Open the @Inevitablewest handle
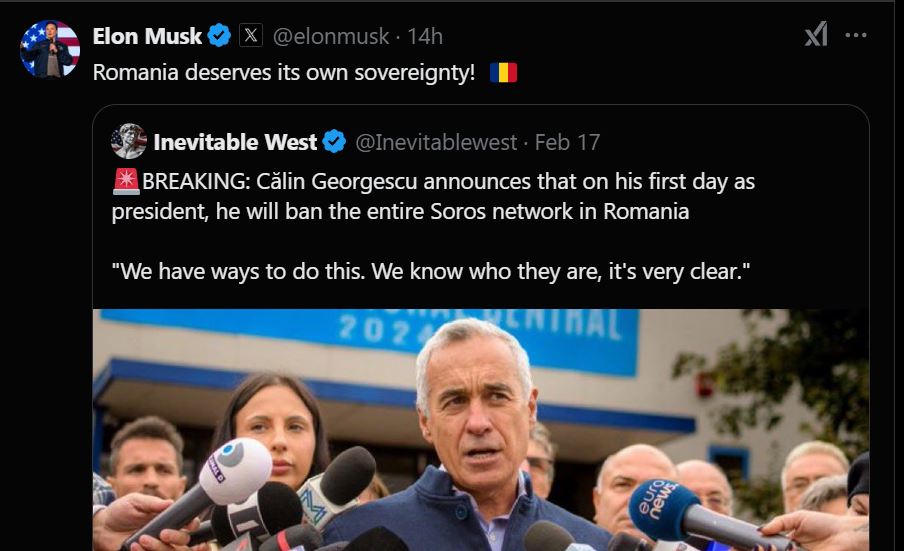The width and height of the screenshot is (904, 551). pos(436,142)
